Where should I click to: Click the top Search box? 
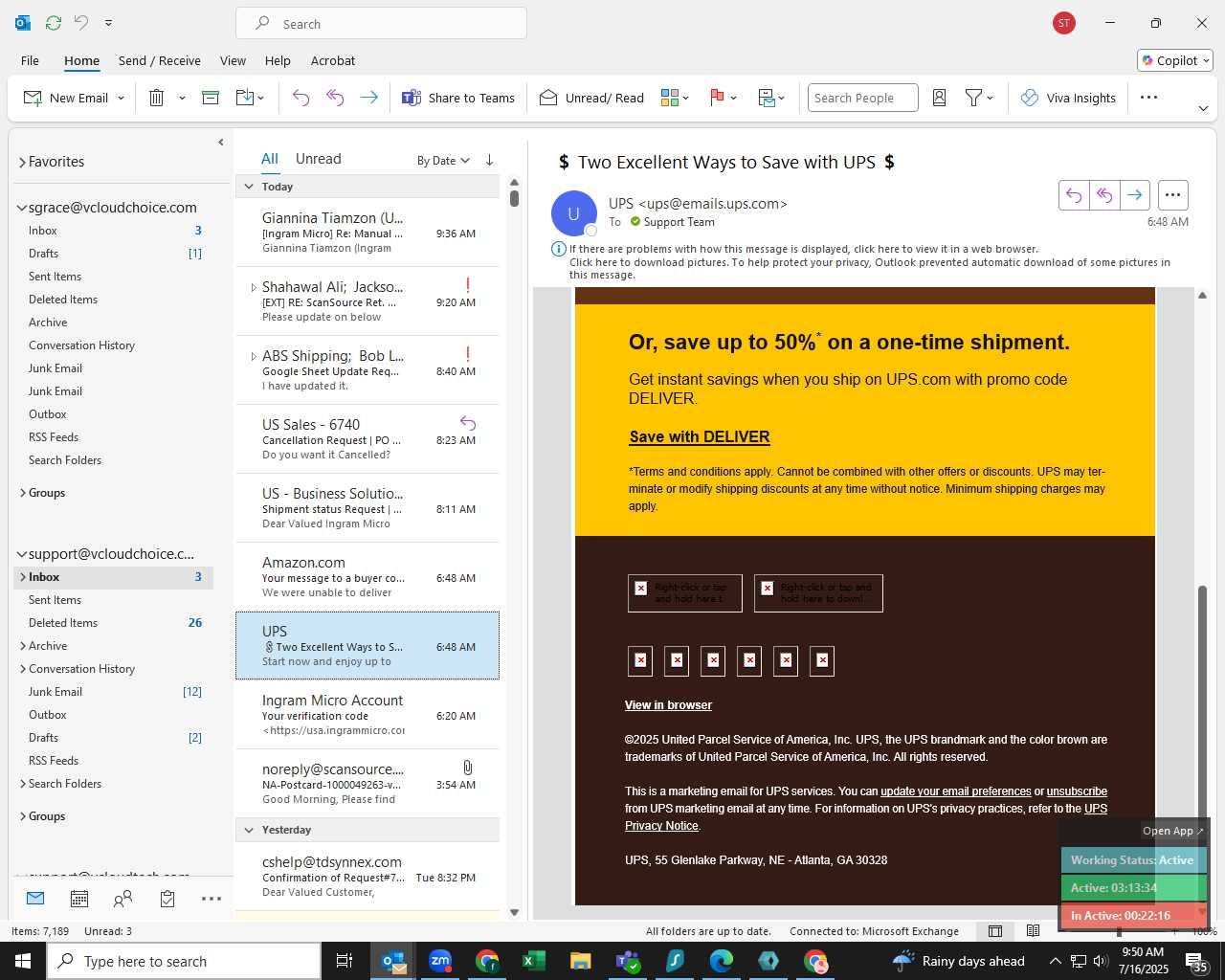381,24
